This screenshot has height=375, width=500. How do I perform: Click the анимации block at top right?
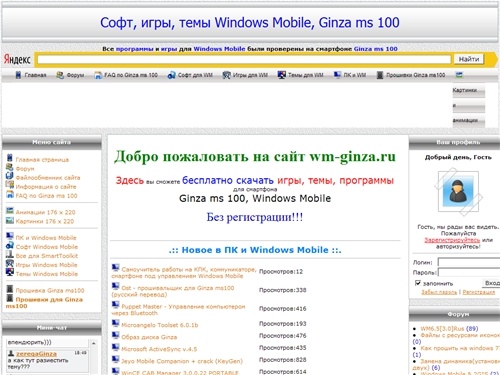(468, 120)
